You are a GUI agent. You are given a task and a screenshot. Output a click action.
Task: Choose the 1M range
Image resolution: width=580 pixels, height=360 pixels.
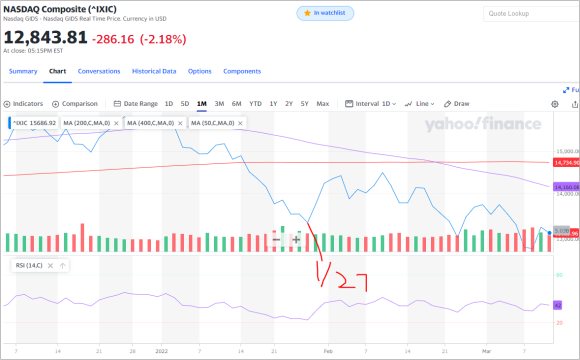(x=202, y=104)
